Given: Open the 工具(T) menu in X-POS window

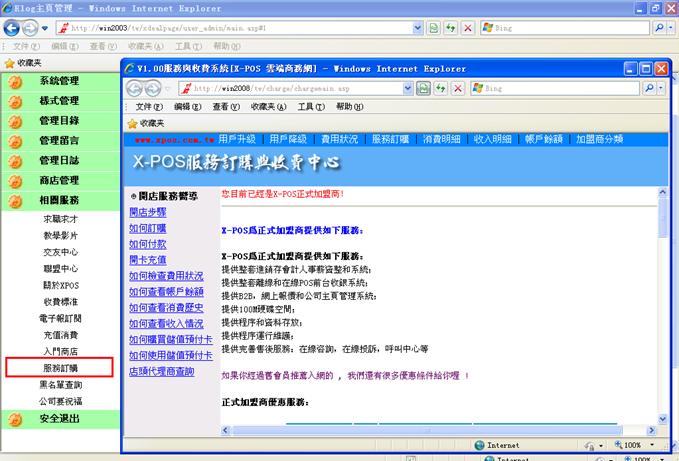Looking at the screenshot, I should point(310,106).
